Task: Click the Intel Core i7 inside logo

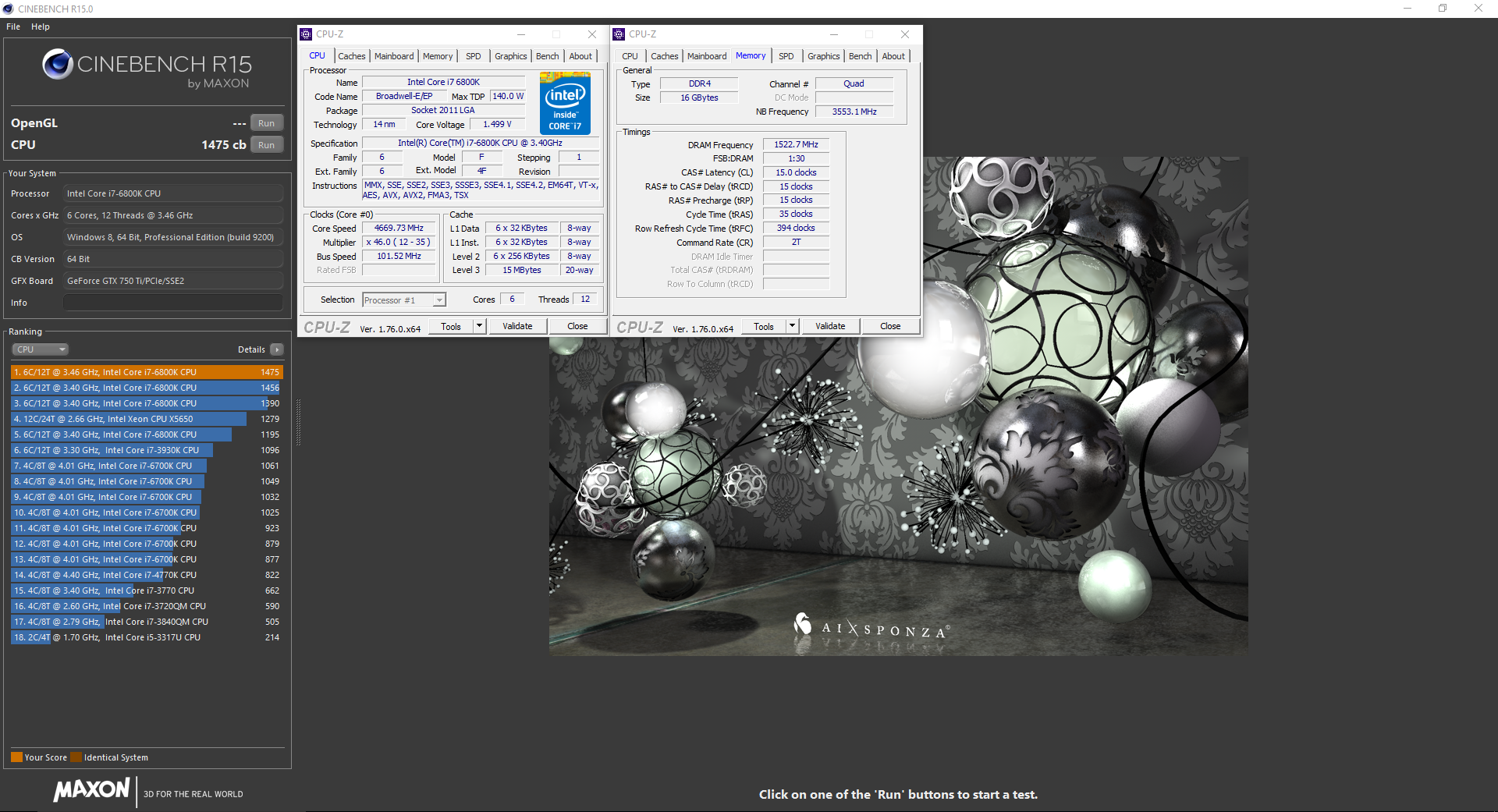Action: 565,103
